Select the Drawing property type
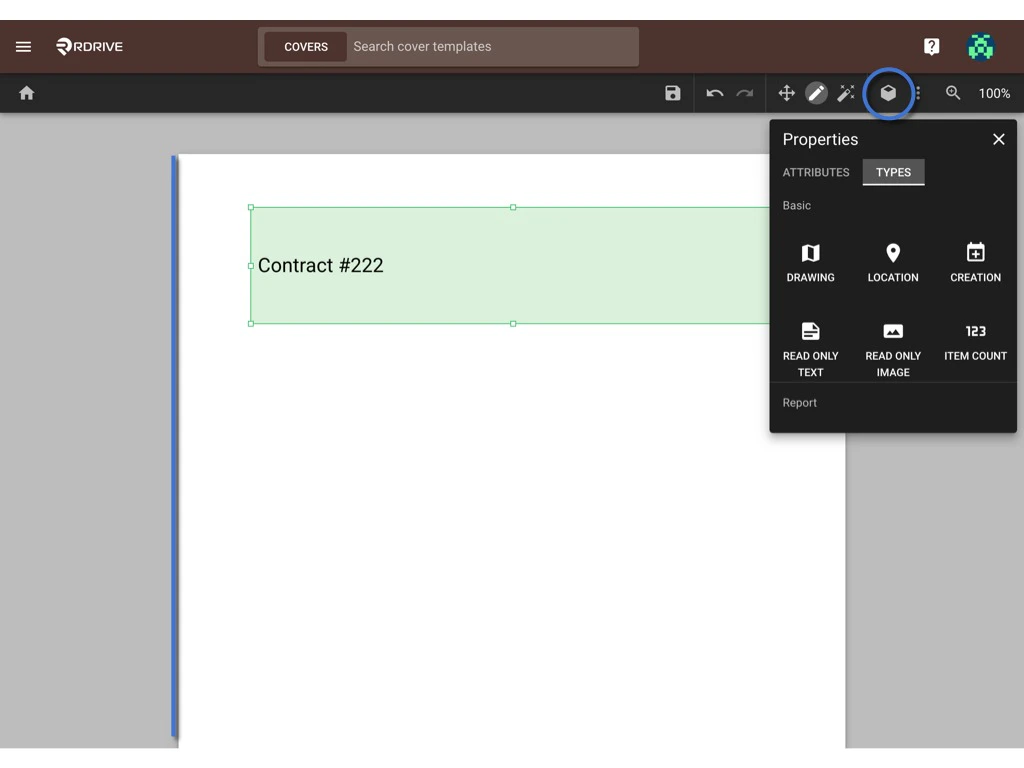This screenshot has width=1024, height=768. click(810, 260)
